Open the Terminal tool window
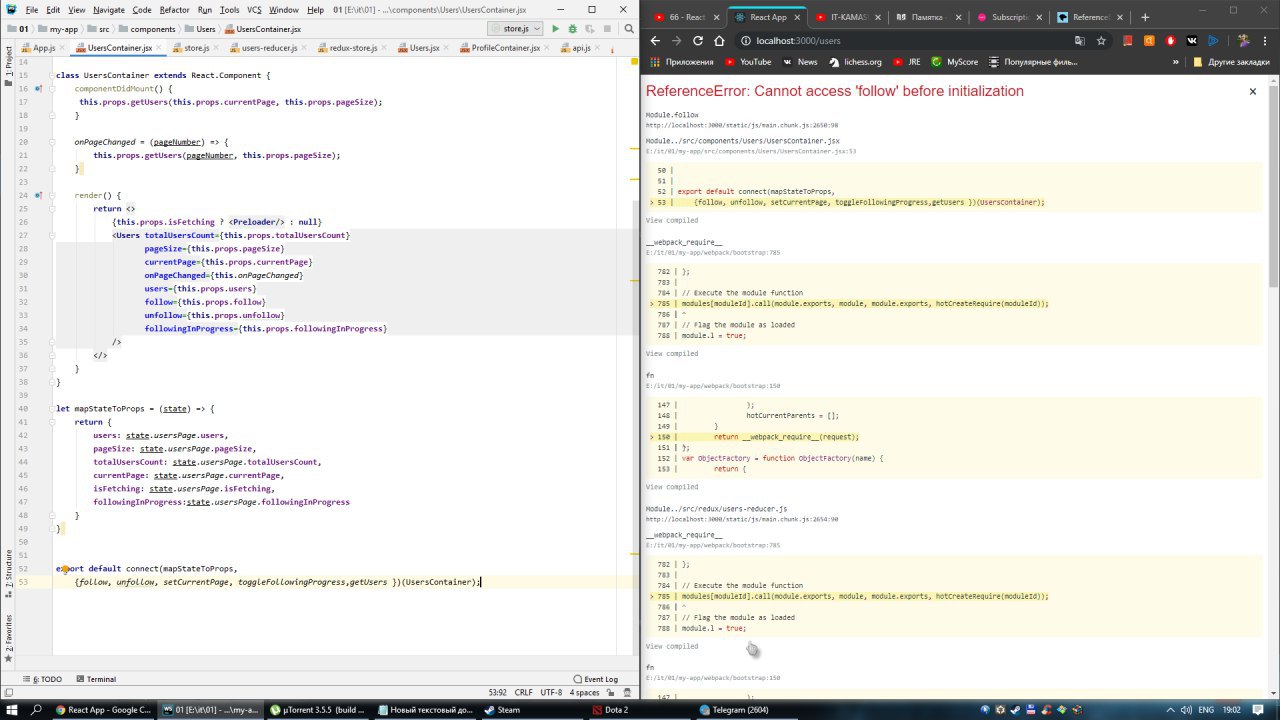The image size is (1280, 720). (x=100, y=679)
